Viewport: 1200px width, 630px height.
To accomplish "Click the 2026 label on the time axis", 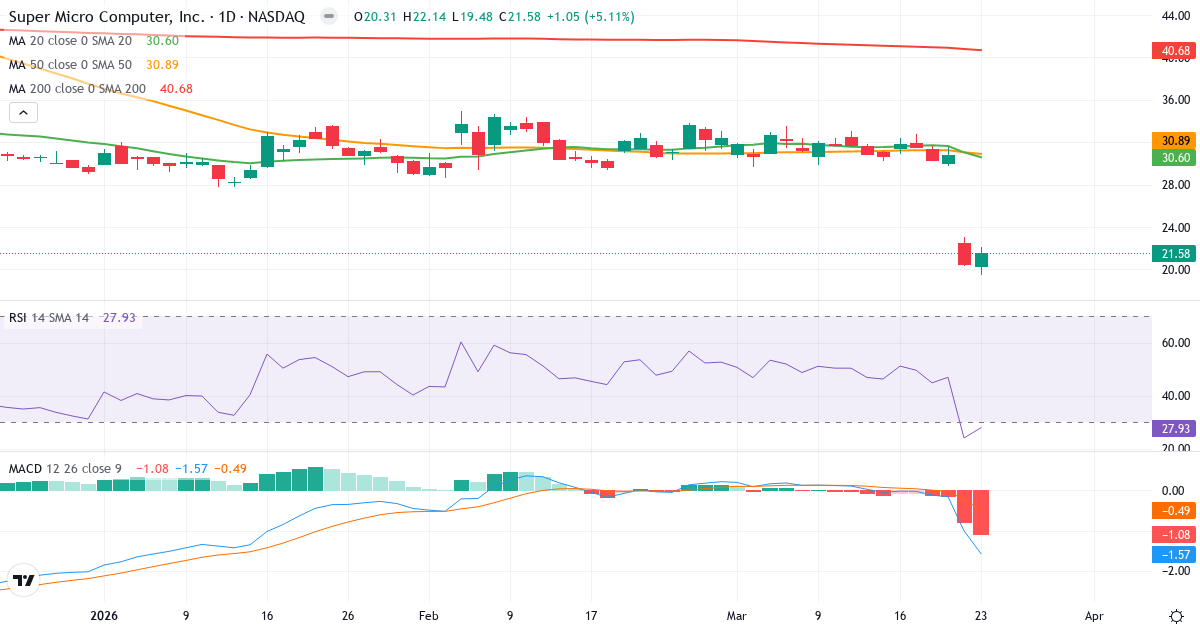I will point(103,617).
